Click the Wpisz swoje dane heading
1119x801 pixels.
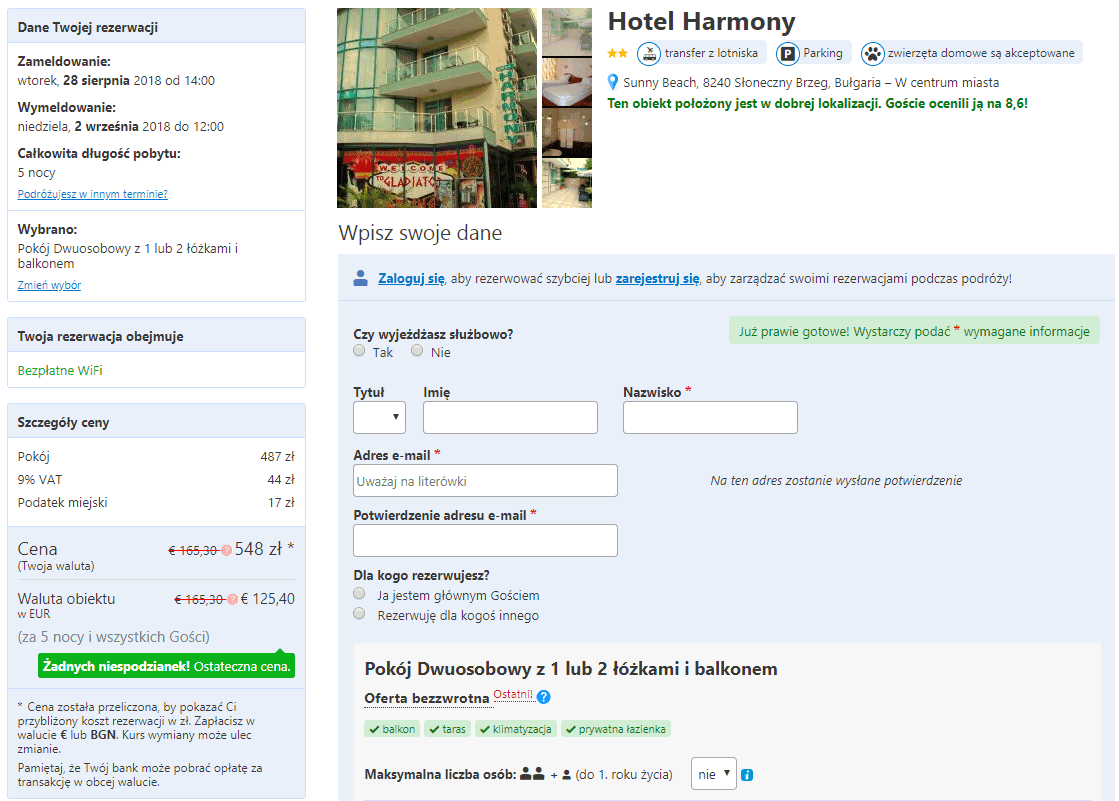coord(420,233)
